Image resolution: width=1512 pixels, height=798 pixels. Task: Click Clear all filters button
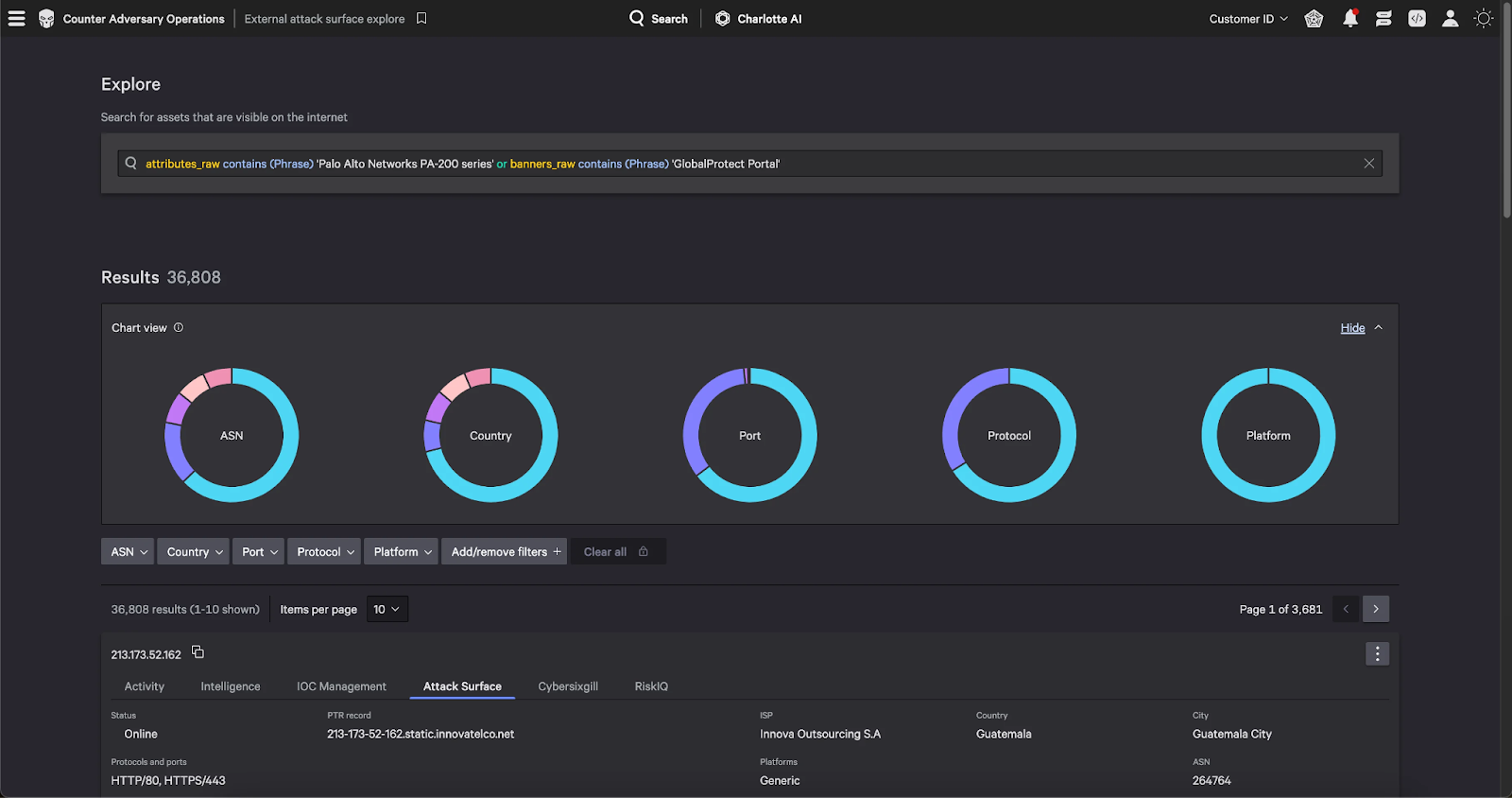(618, 551)
